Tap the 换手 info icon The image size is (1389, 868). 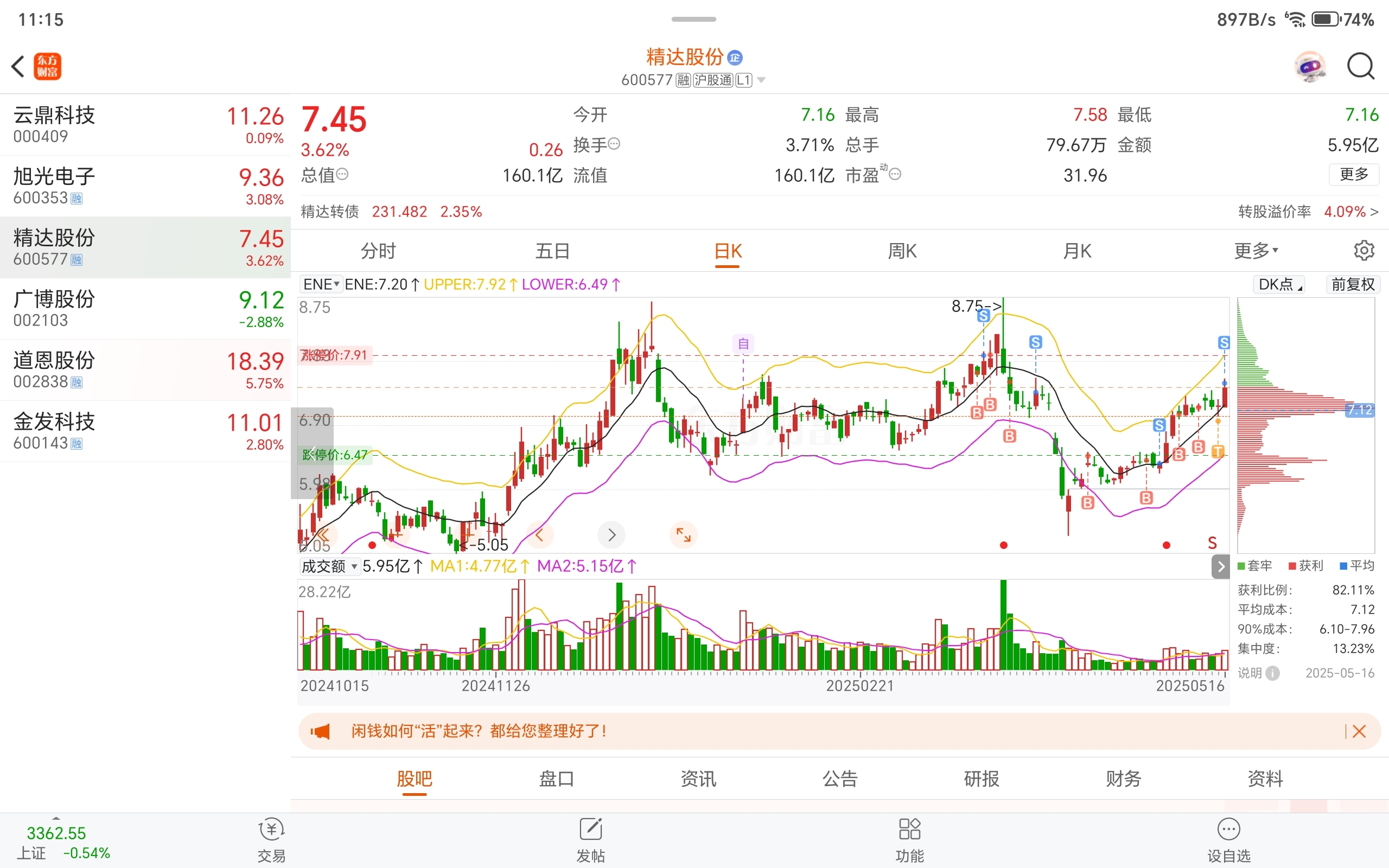pos(614,144)
